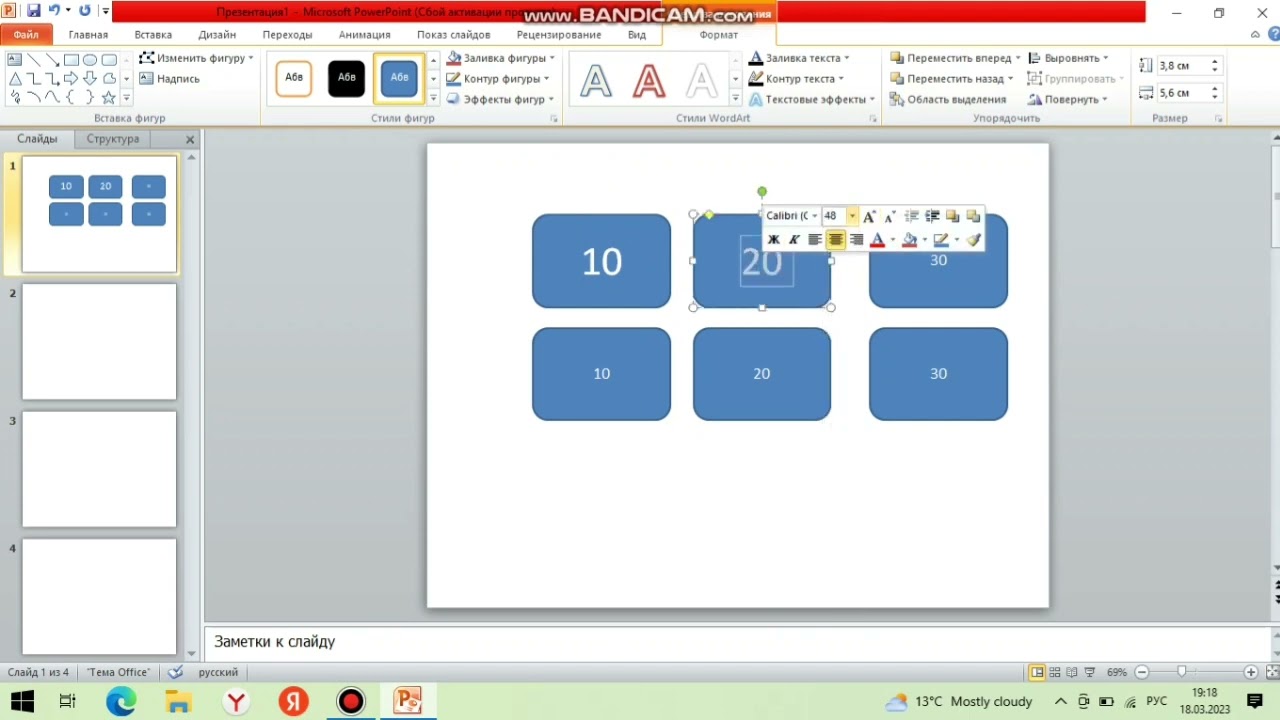Align text right in mini toolbar
Viewport: 1280px width, 720px height.
click(856, 240)
